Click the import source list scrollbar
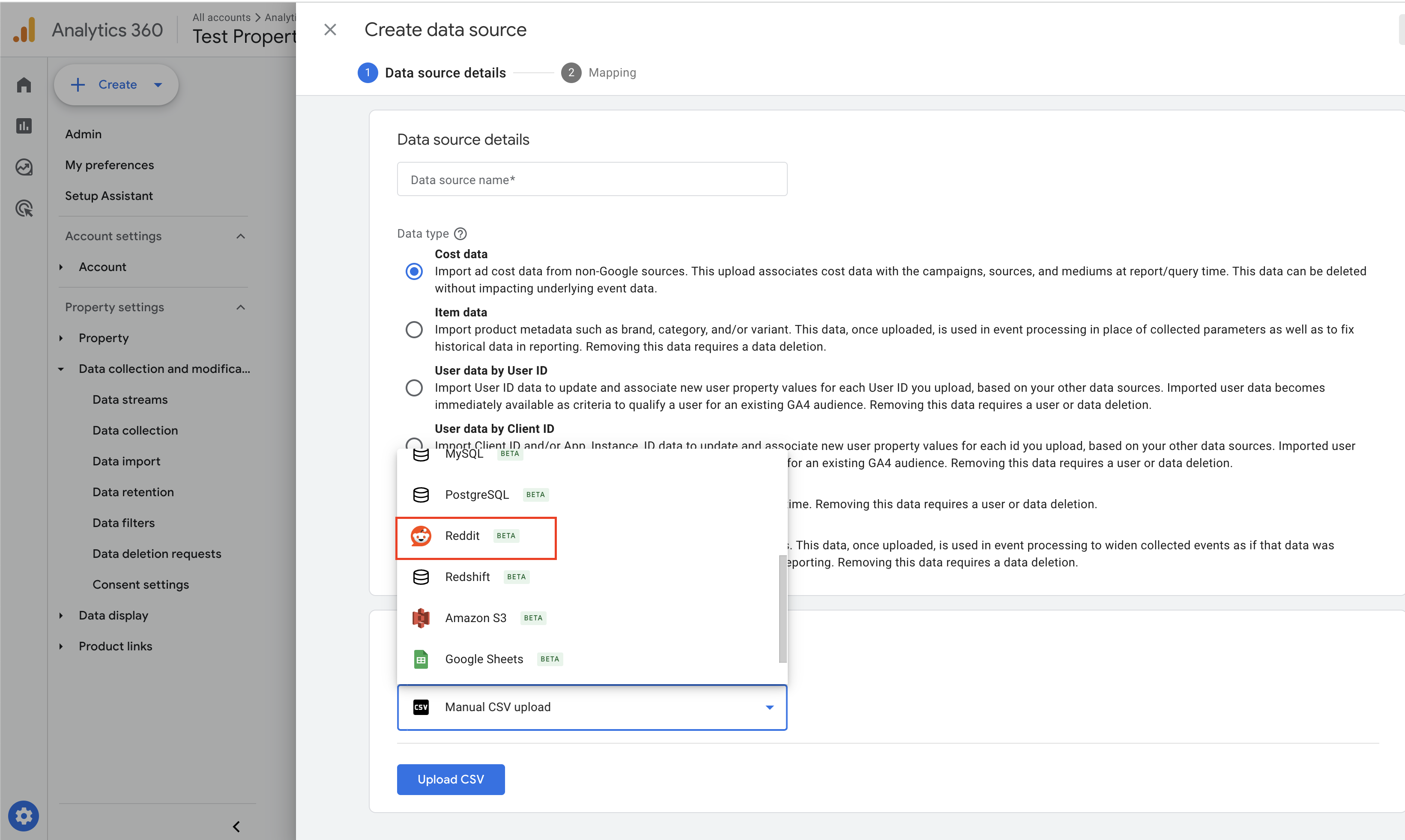The image size is (1405, 840). pyautogui.click(x=783, y=608)
